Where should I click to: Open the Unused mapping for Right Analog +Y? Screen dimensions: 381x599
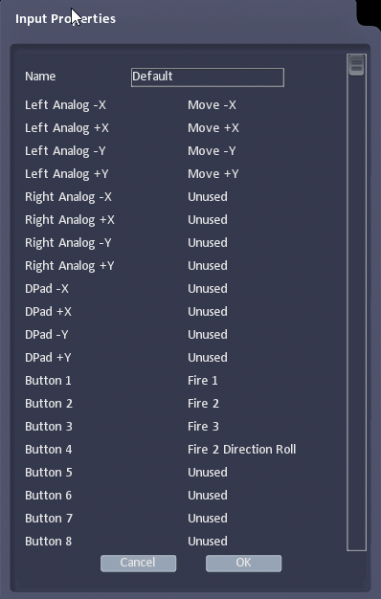coord(208,266)
